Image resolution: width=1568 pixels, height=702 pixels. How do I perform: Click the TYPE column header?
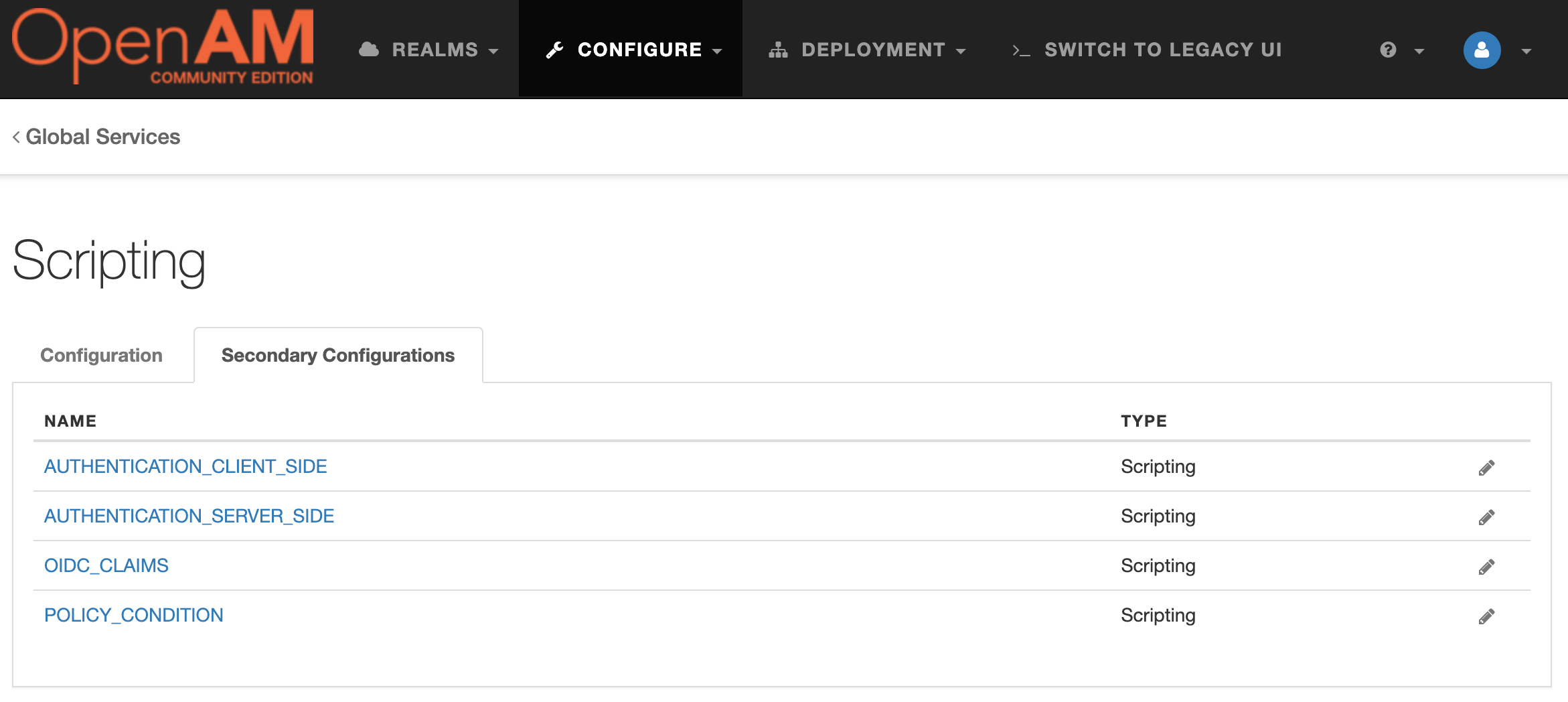(x=1144, y=421)
